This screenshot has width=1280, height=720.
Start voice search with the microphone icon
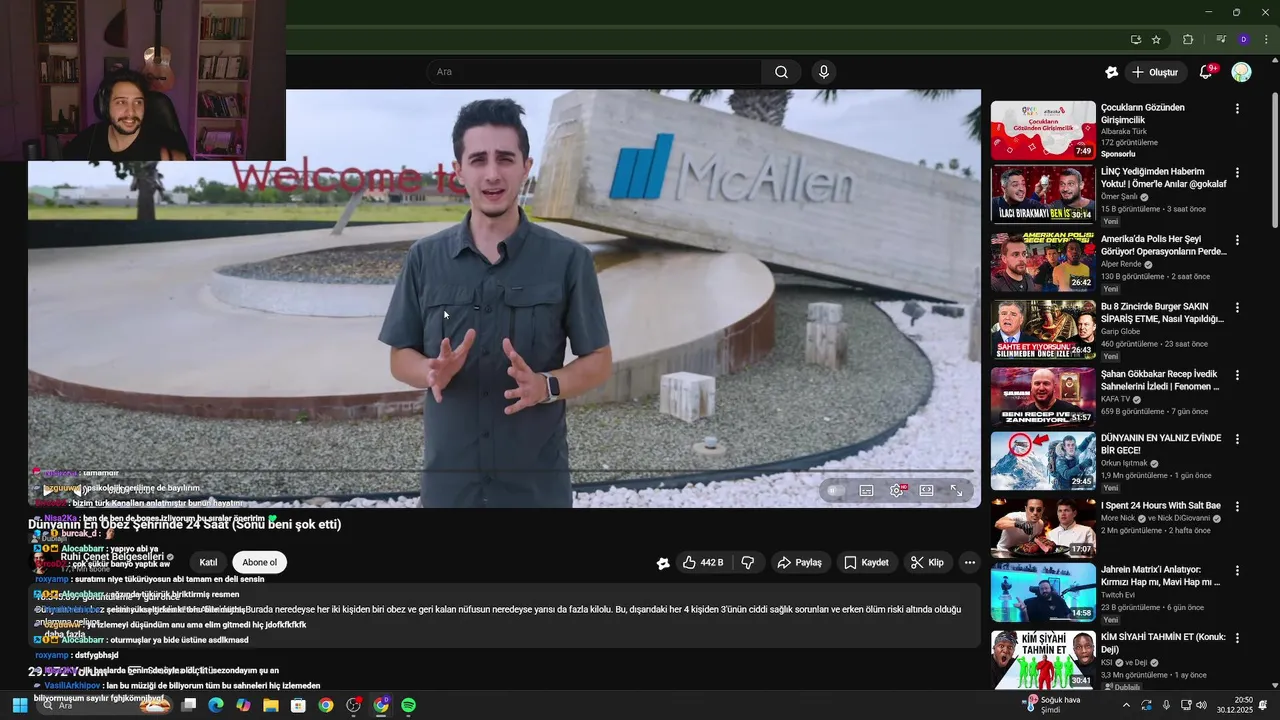824,72
